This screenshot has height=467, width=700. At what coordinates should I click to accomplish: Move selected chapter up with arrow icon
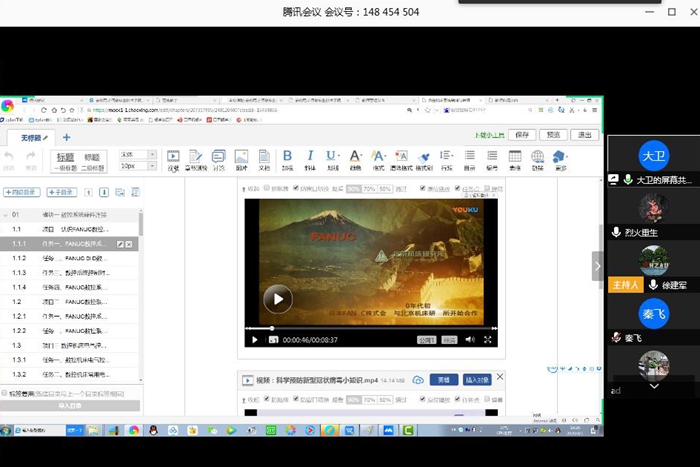[x=89, y=192]
